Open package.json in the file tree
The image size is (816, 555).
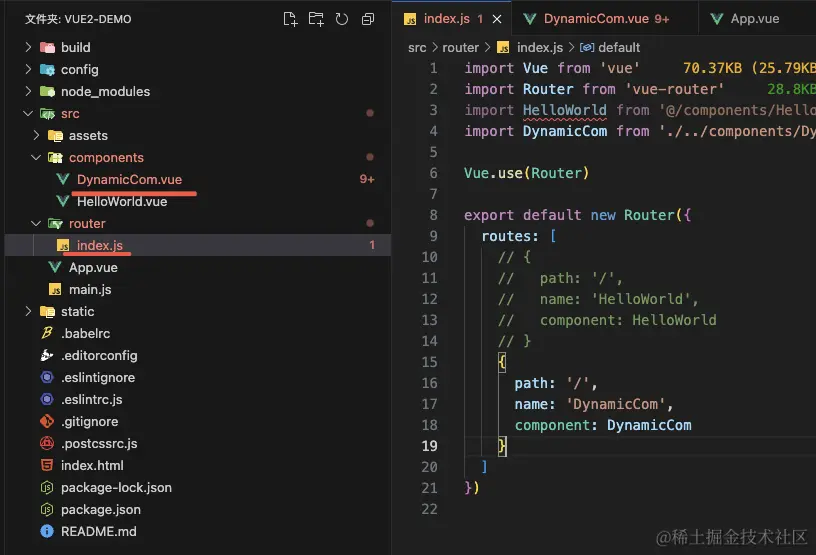pyautogui.click(x=100, y=510)
